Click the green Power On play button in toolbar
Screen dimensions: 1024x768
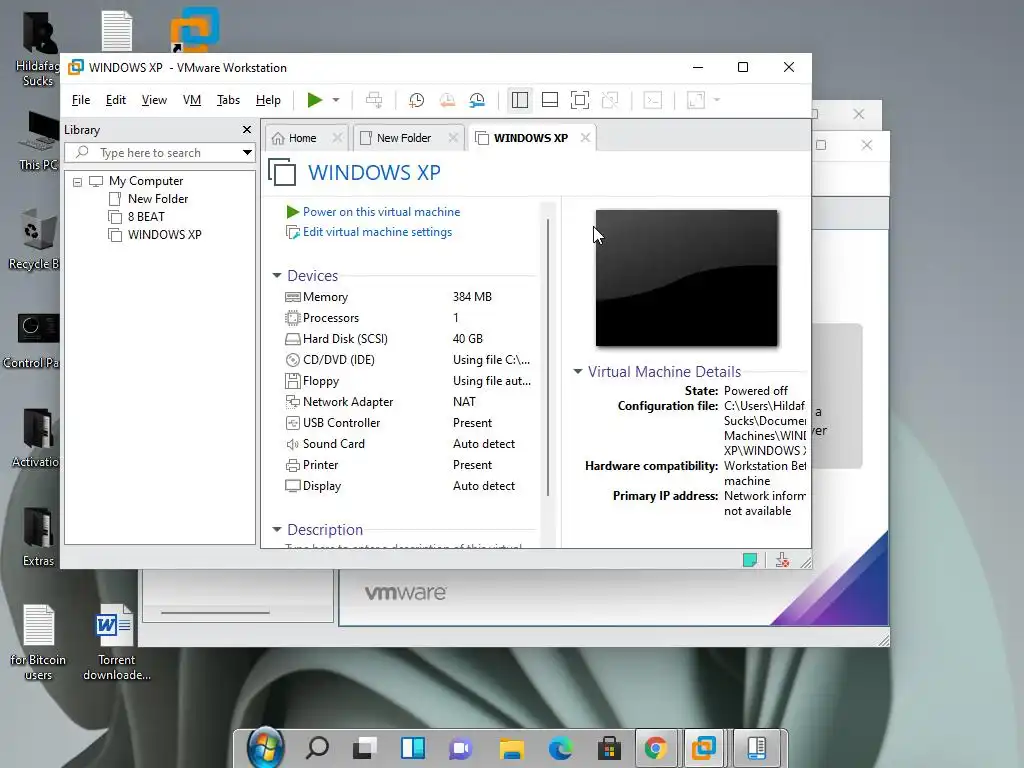[x=315, y=100]
